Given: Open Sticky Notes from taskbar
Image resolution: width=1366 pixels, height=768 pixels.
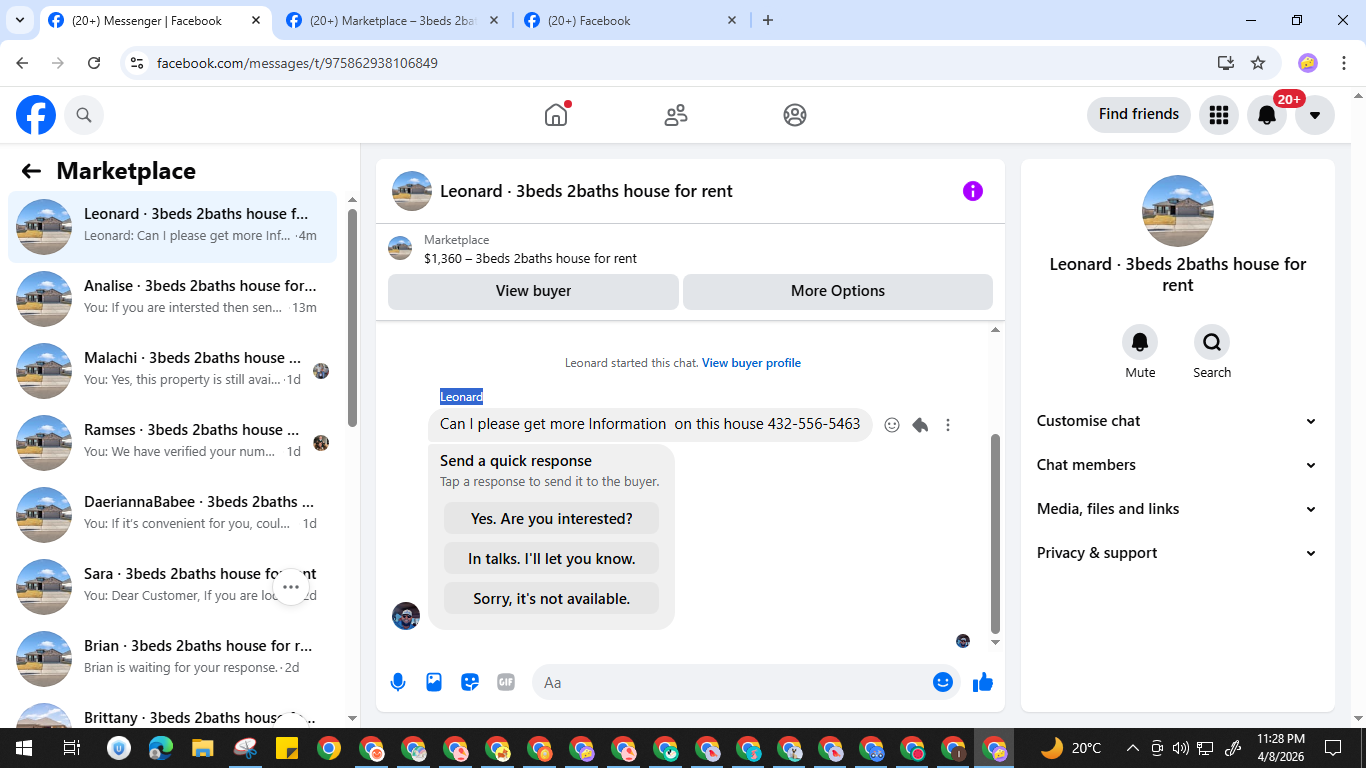Looking at the screenshot, I should pyautogui.click(x=287, y=748).
